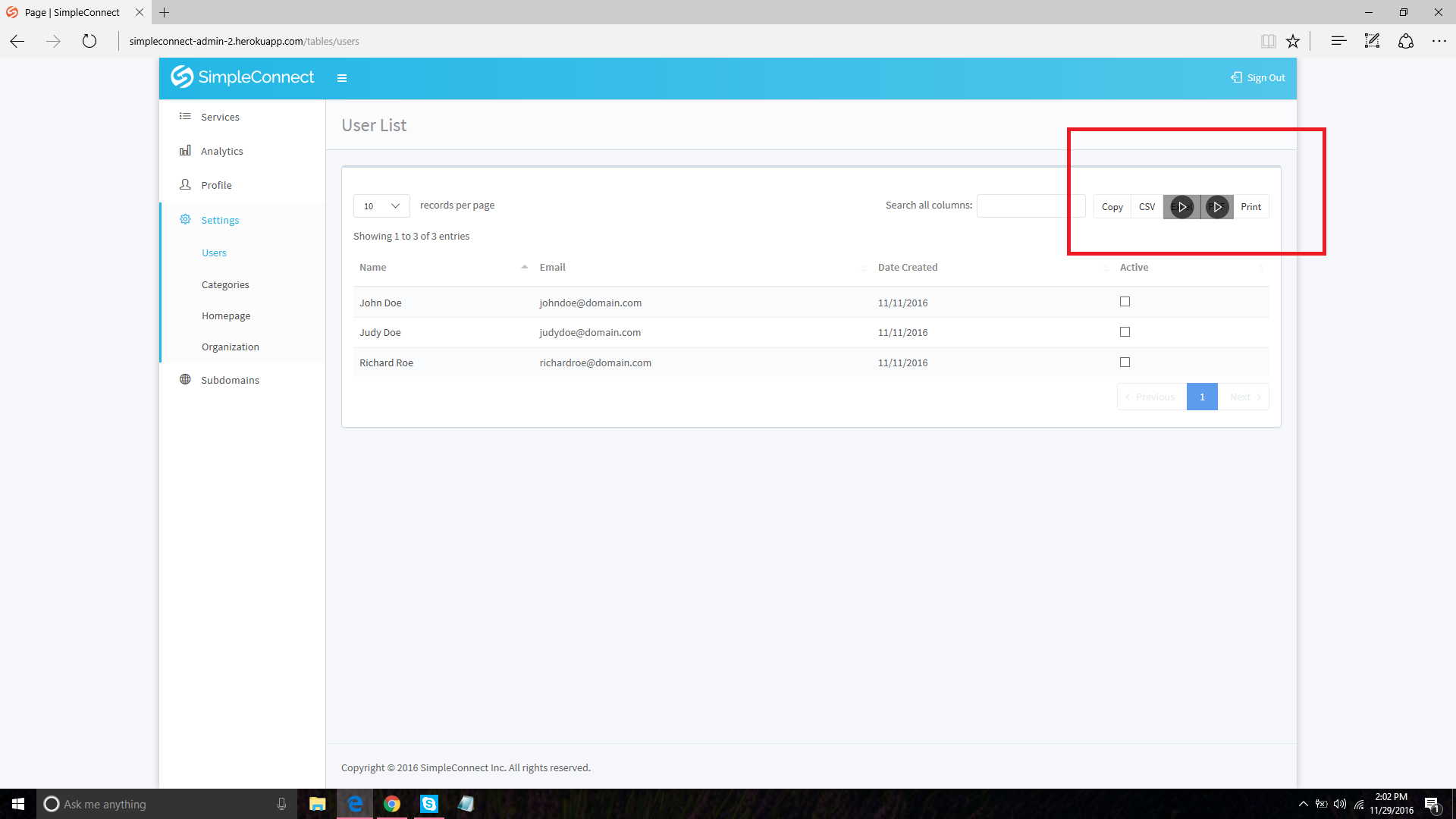Viewport: 1456px width, 819px height.
Task: Click the Windows Start button
Action: click(x=18, y=804)
